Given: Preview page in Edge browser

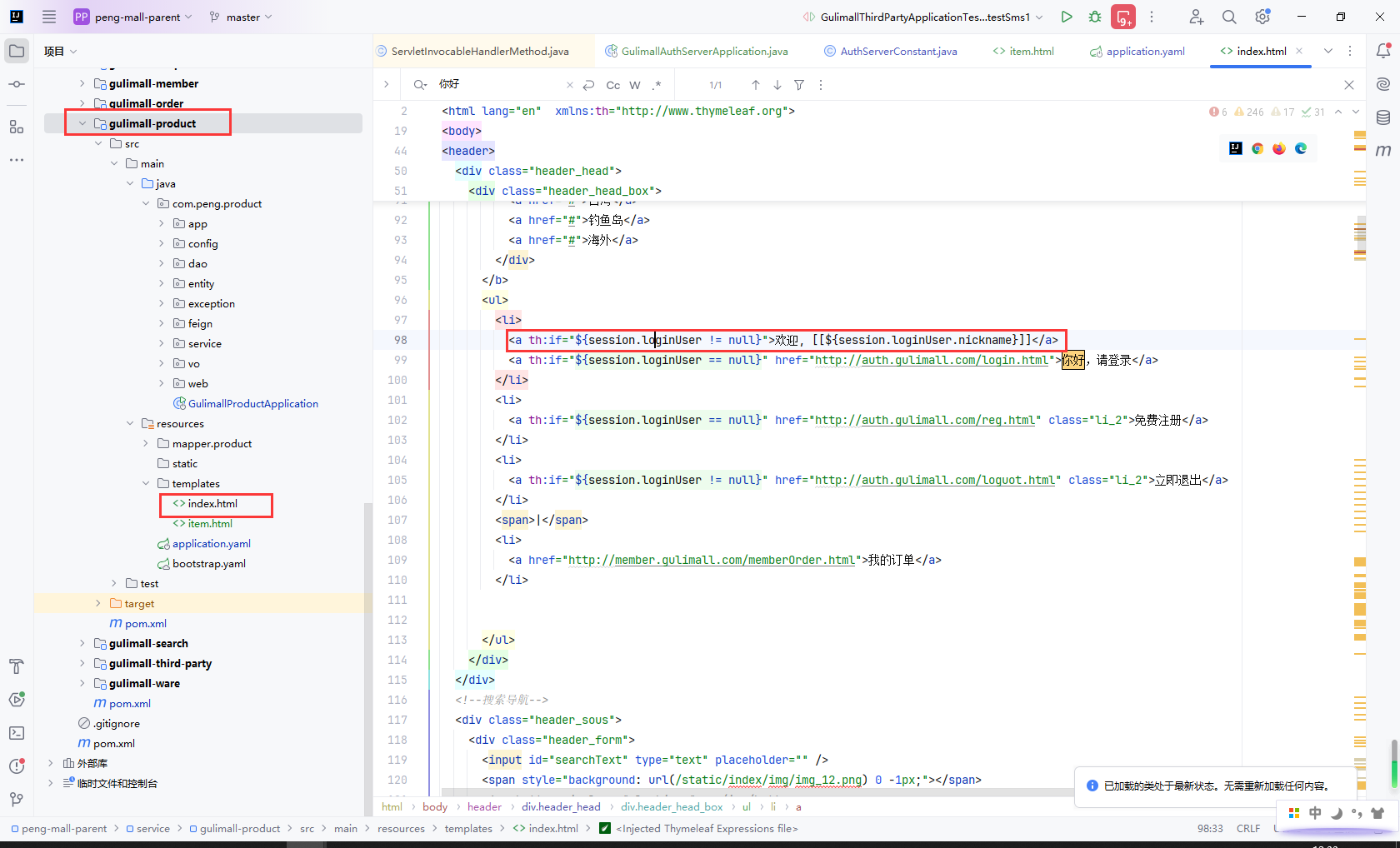Looking at the screenshot, I should point(1301,148).
